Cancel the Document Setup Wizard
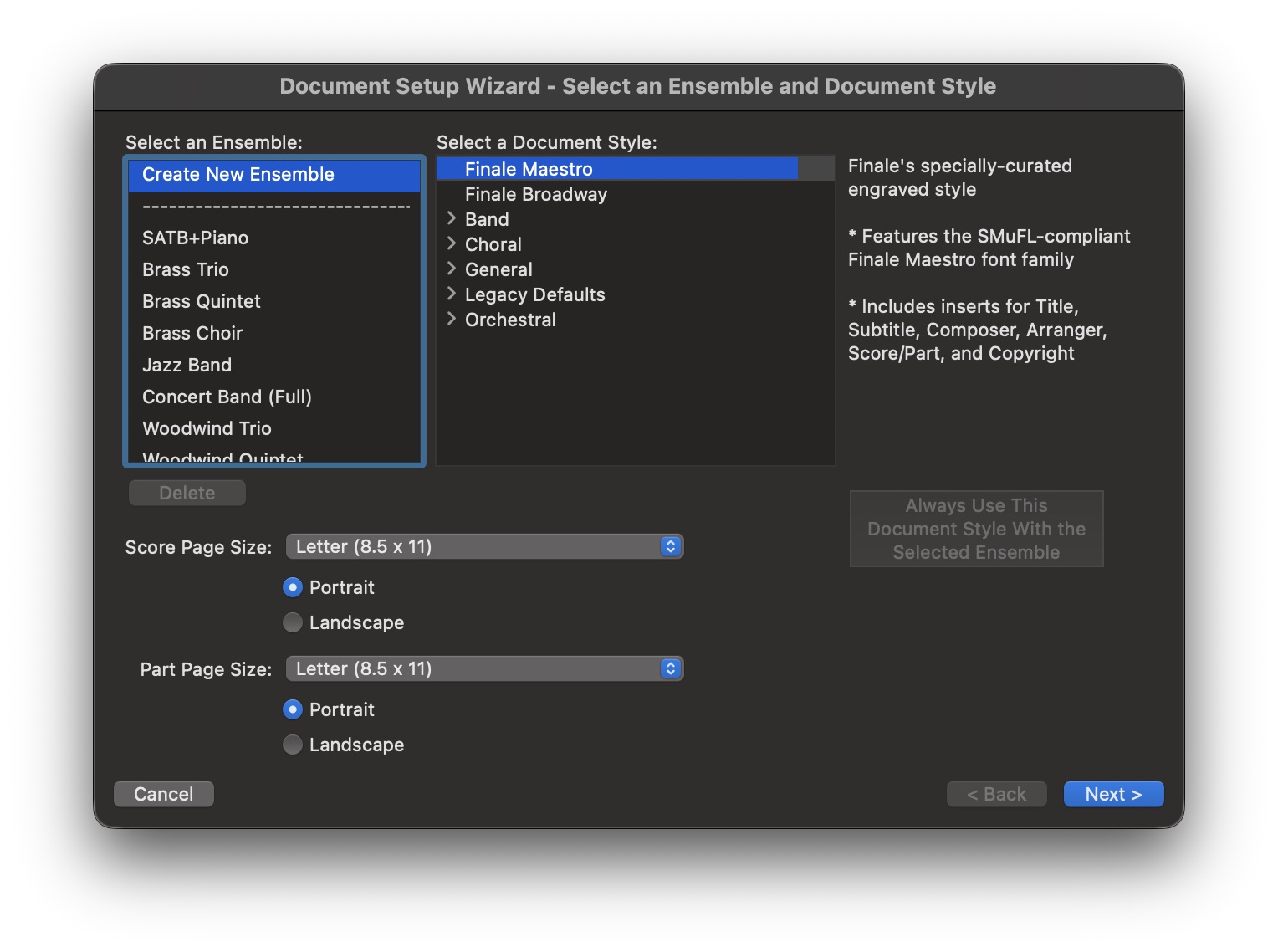 pos(164,795)
